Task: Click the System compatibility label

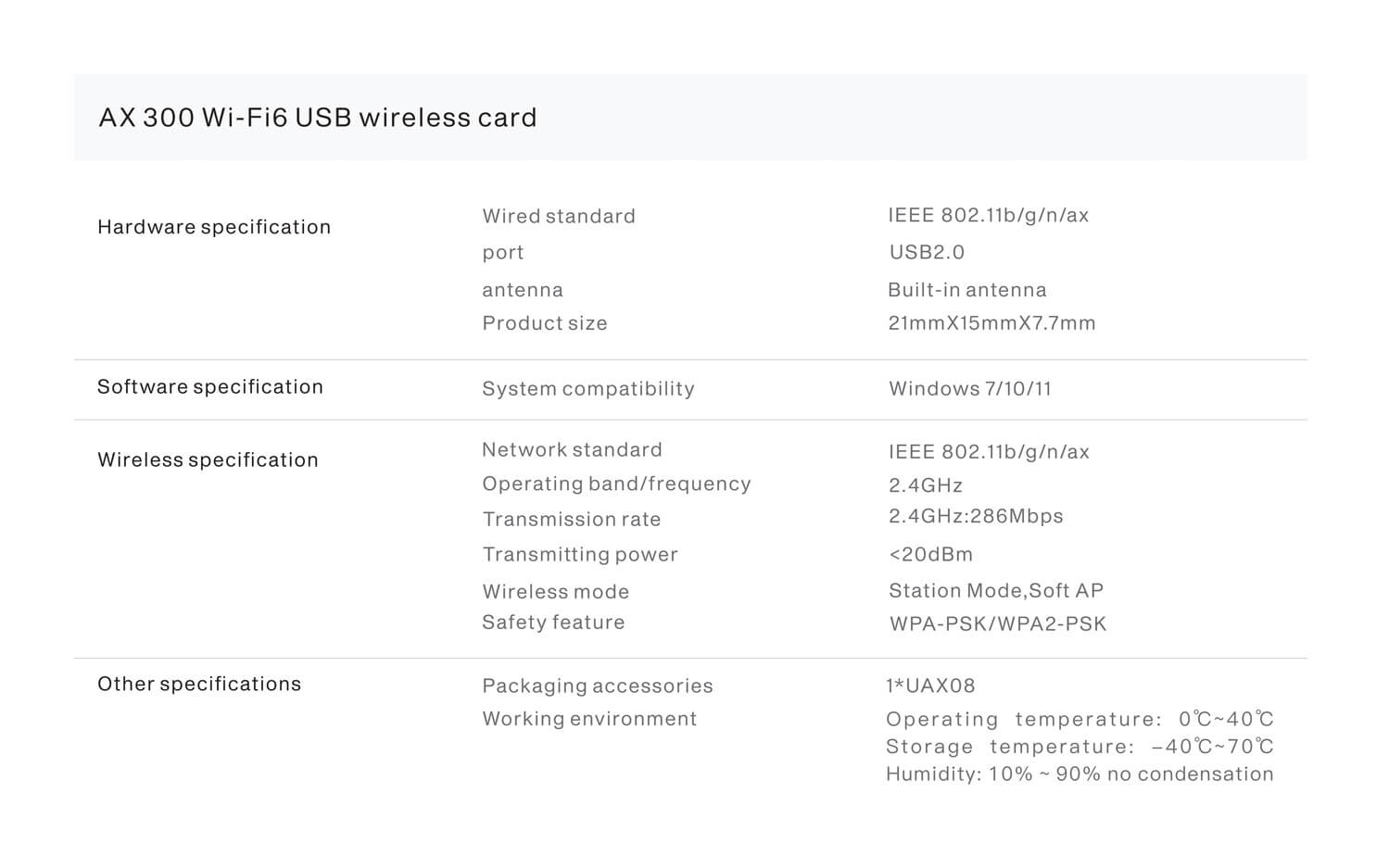Action: click(588, 389)
